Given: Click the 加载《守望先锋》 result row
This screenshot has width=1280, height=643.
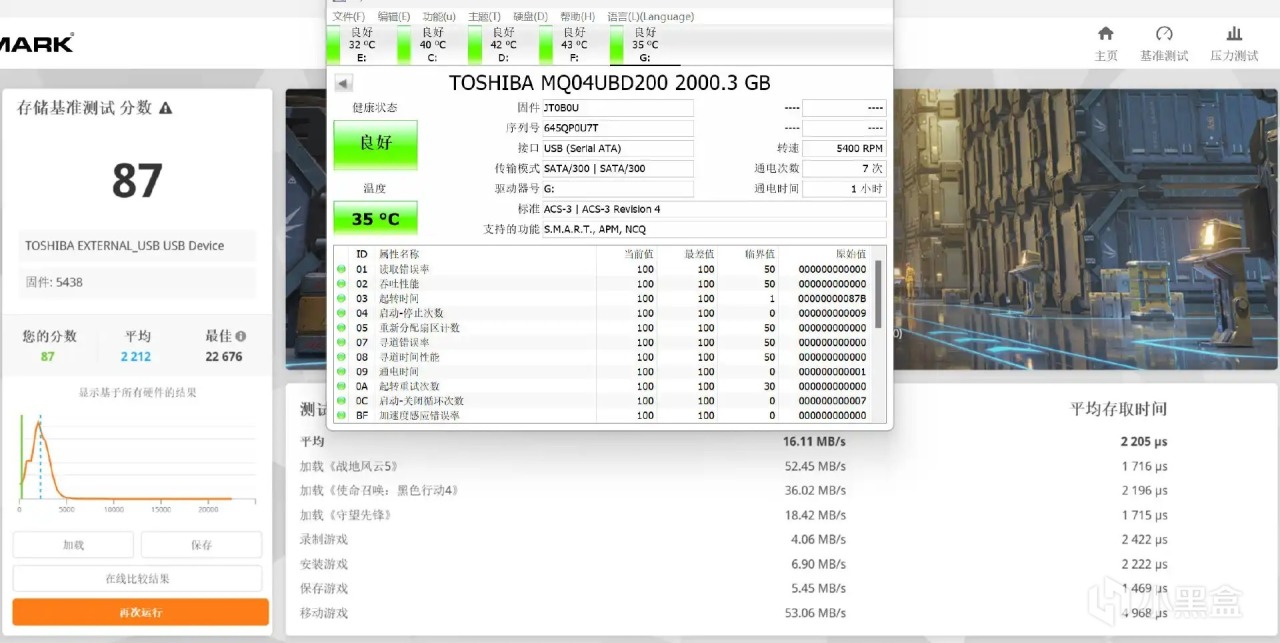Looking at the screenshot, I should (x=734, y=515).
